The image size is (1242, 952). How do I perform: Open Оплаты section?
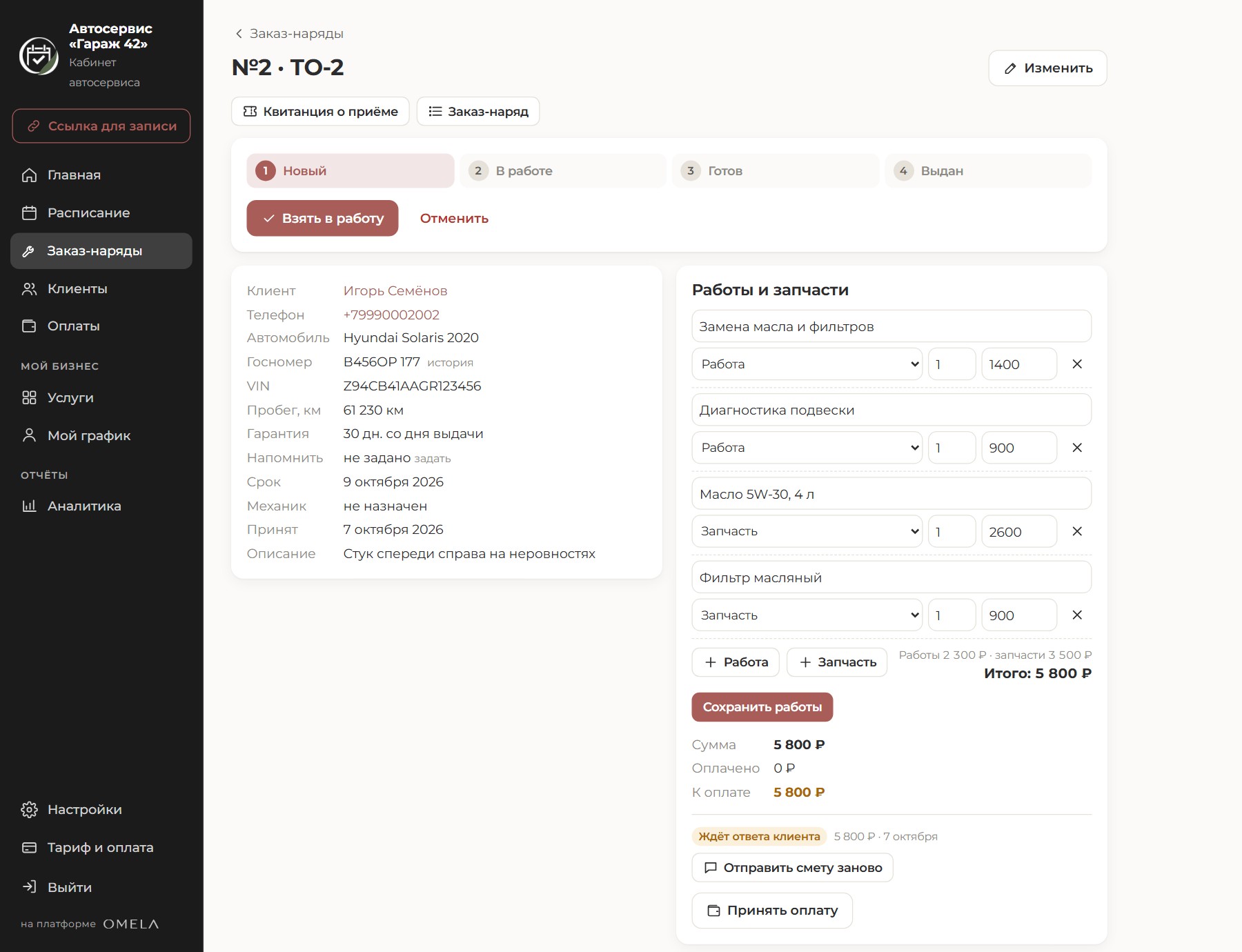[x=101, y=326]
